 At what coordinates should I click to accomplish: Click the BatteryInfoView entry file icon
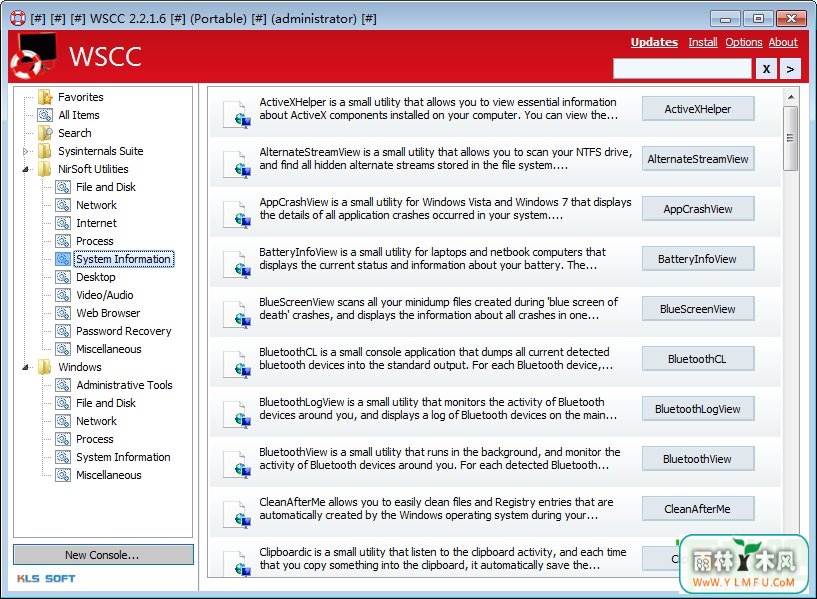237,264
